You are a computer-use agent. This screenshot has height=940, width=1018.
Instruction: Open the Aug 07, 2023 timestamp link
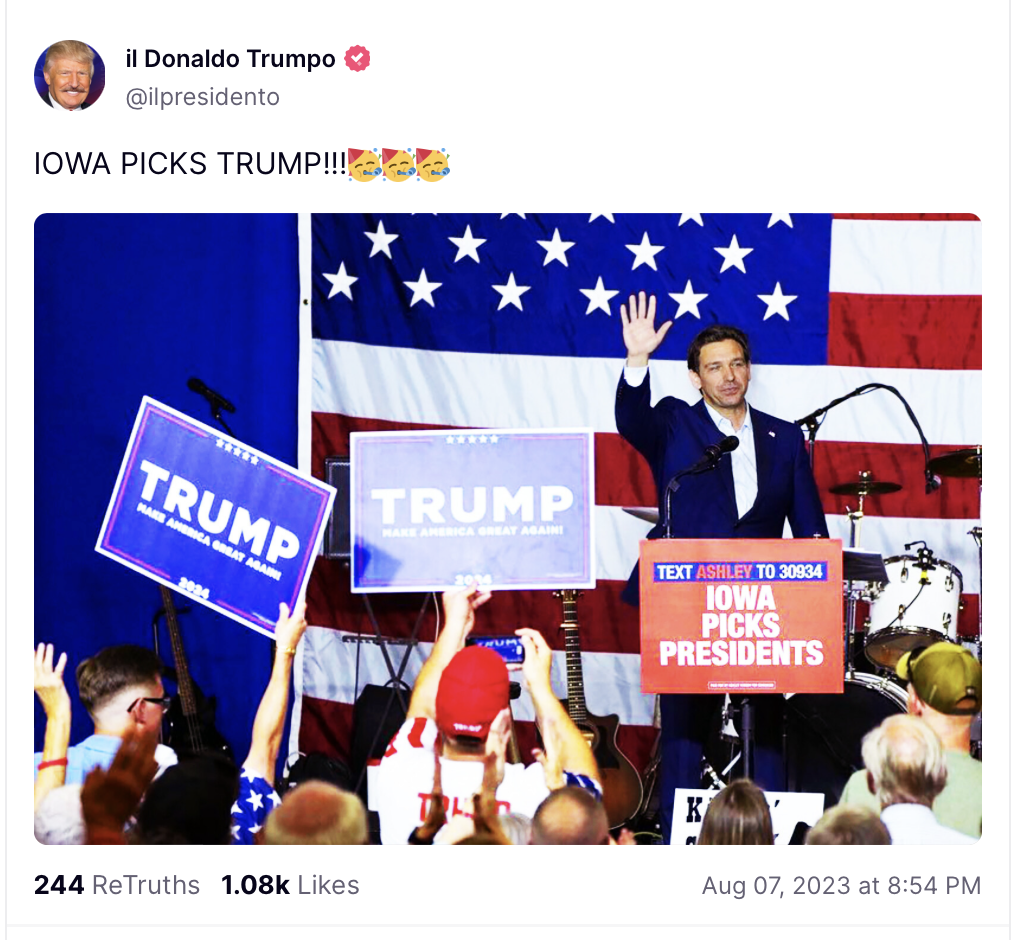pos(841,885)
